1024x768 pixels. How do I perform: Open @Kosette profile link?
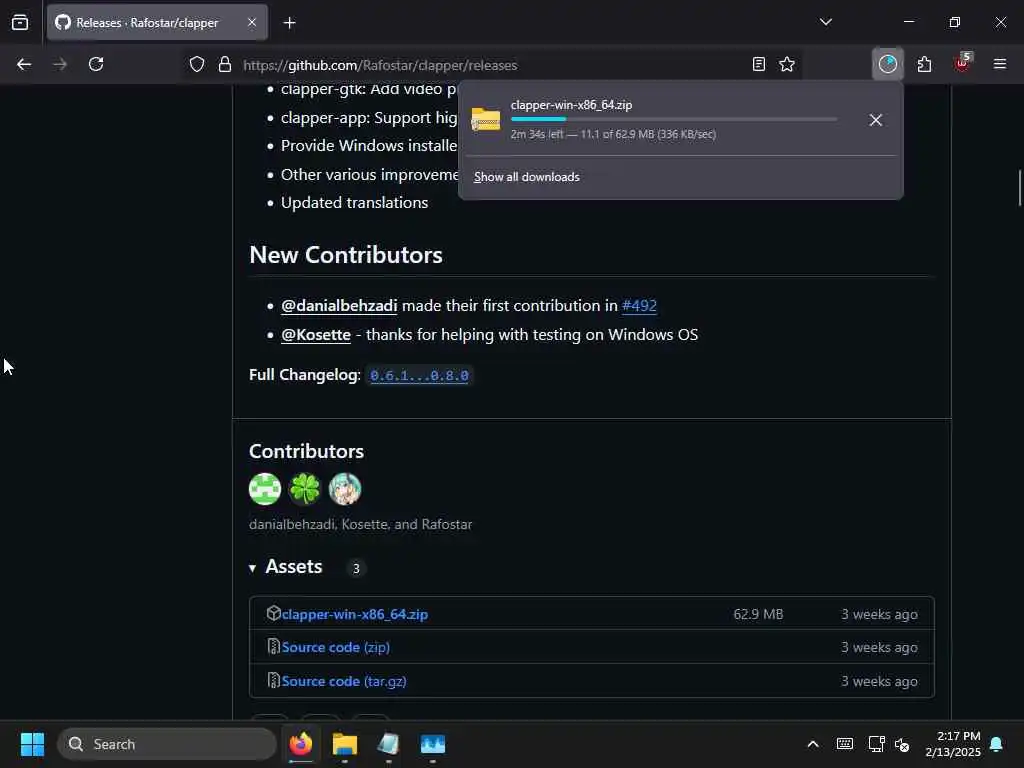pos(315,335)
